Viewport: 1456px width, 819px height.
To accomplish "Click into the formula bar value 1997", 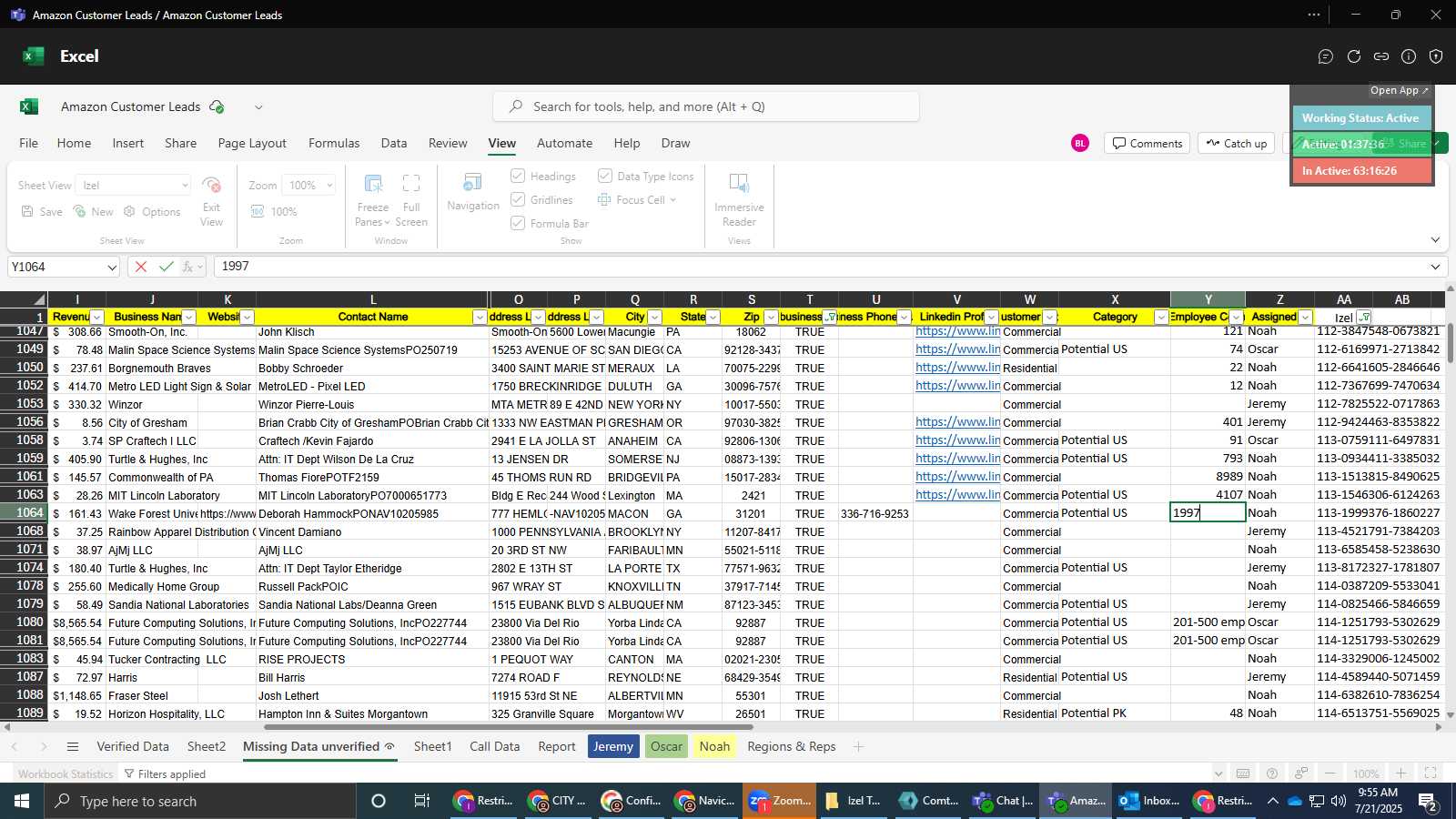I will (x=235, y=267).
